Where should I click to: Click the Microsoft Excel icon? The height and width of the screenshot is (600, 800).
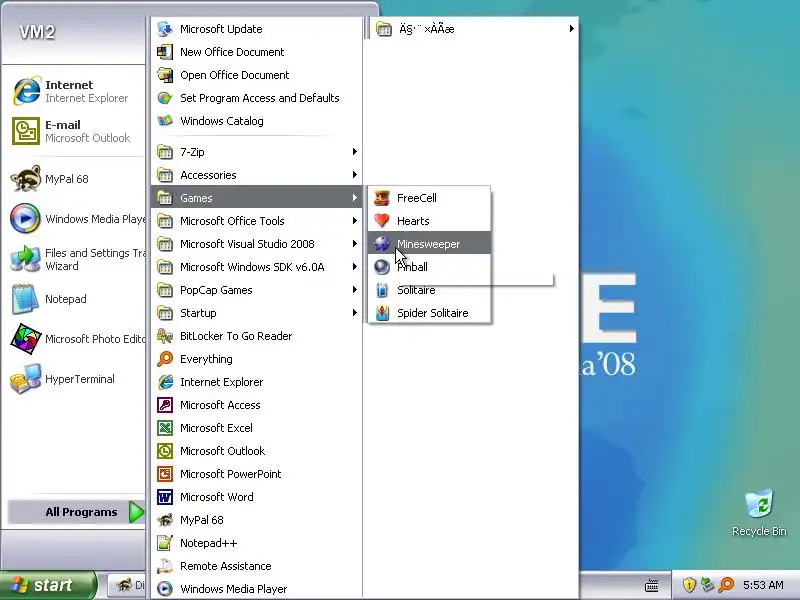pyautogui.click(x=165, y=428)
